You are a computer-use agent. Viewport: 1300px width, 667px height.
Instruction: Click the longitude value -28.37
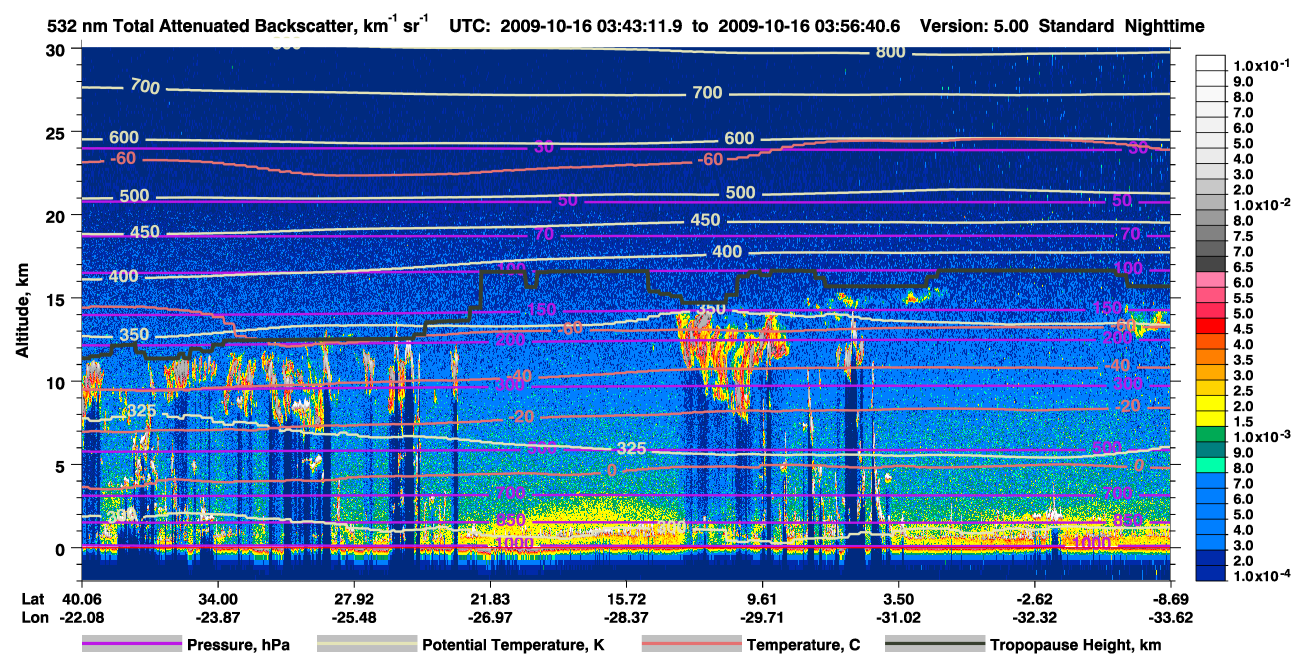[x=626, y=617]
